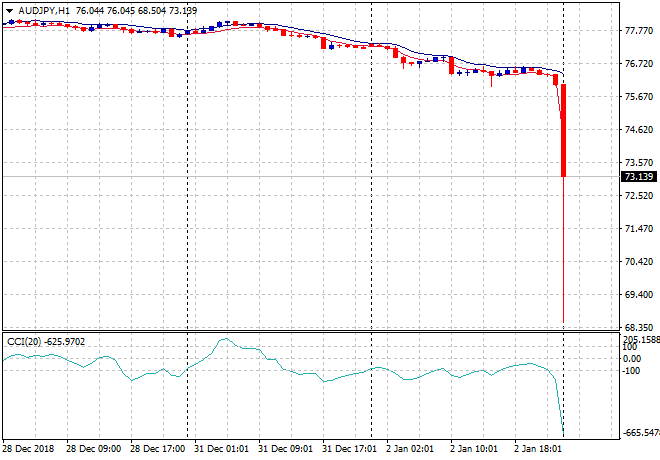The width and height of the screenshot is (660, 460).
Task: Click the large red crash candle body
Action: (564, 130)
